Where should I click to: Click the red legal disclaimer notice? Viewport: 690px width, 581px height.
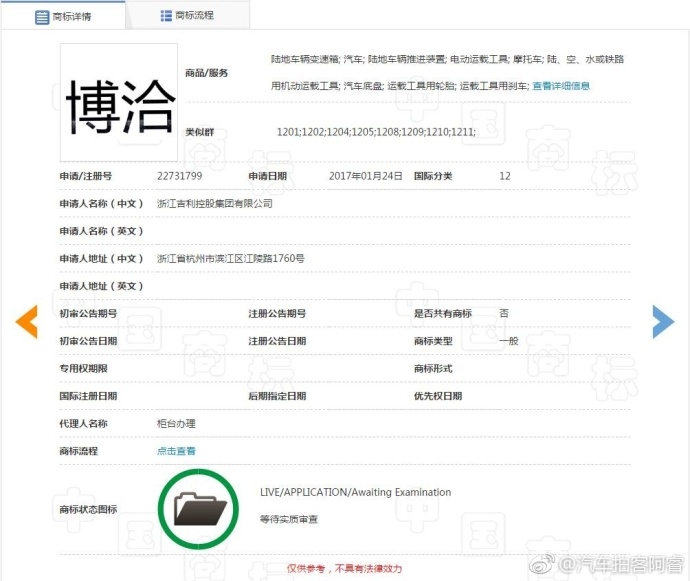[x=345, y=569]
